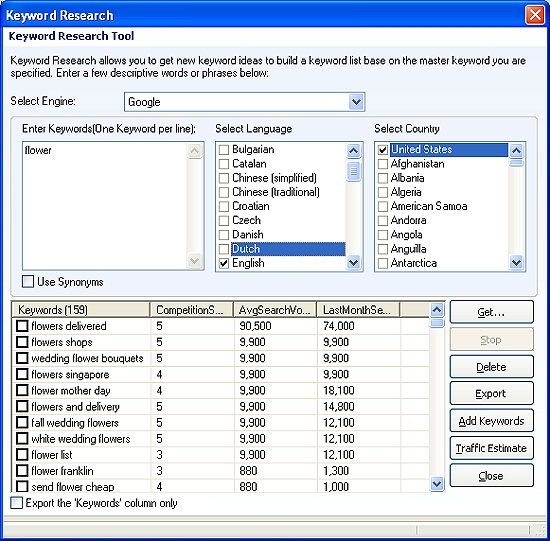Screen dimensions: 550x541
Task: Click the results table scroll-up arrow
Action: point(437,310)
